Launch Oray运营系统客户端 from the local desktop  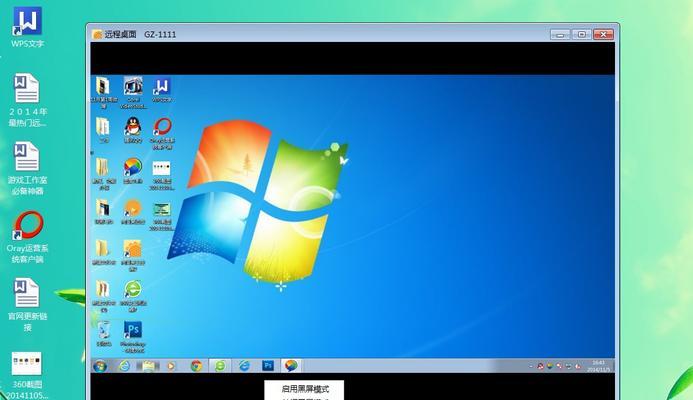click(27, 237)
